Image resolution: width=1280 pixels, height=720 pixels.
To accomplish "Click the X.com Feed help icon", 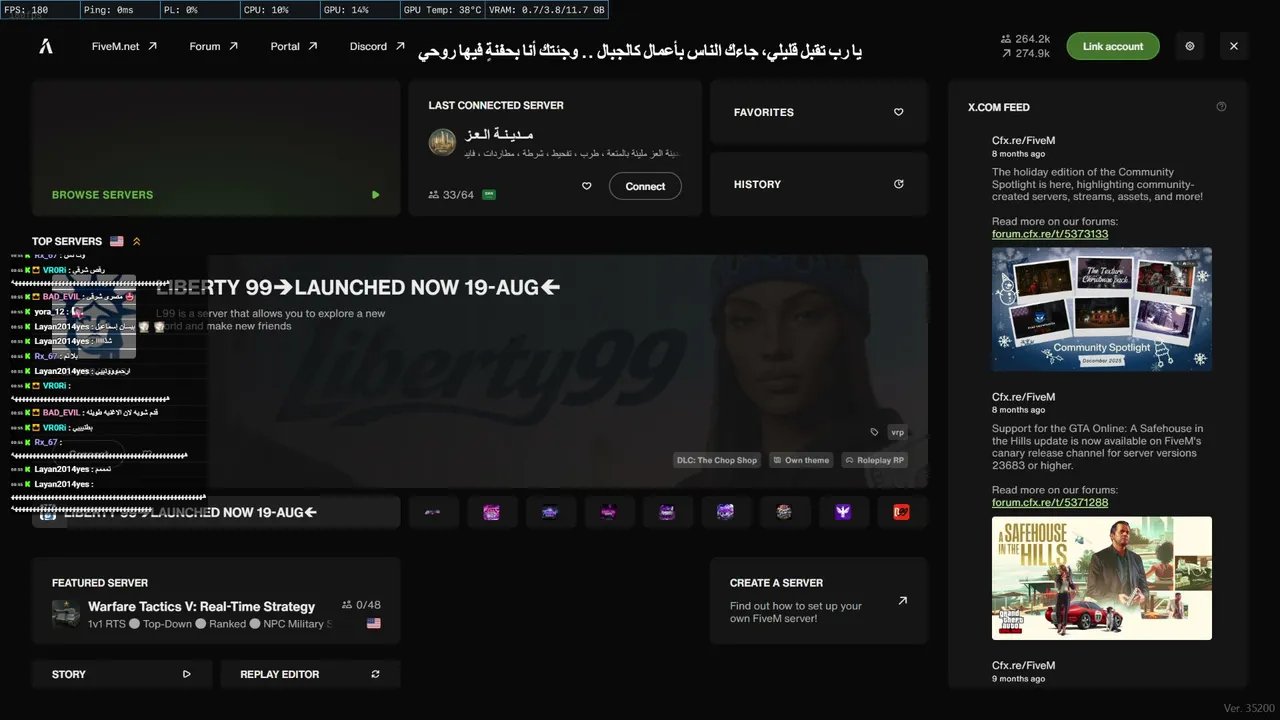I will [x=1221, y=106].
